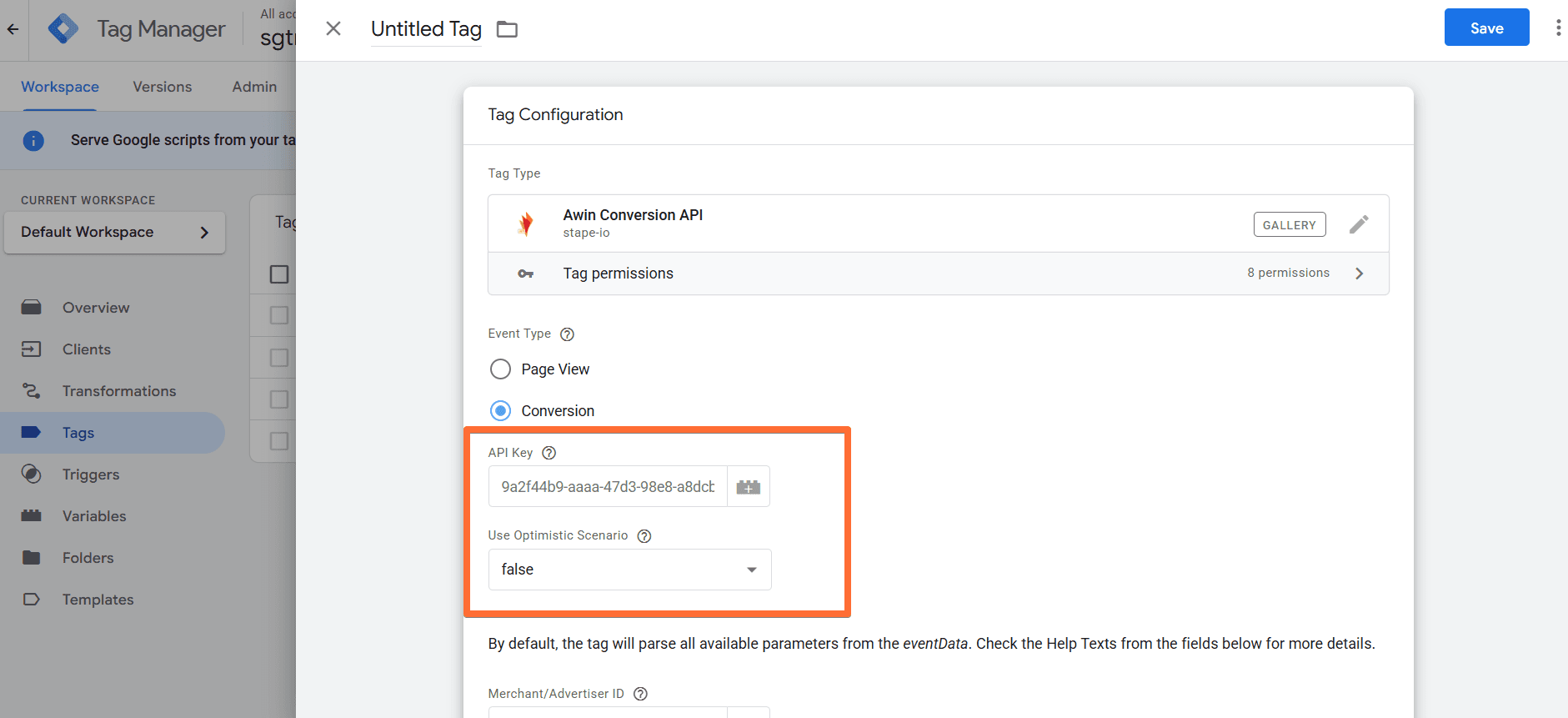Select the Conversion radio button
The image size is (1568, 718).
coord(500,411)
